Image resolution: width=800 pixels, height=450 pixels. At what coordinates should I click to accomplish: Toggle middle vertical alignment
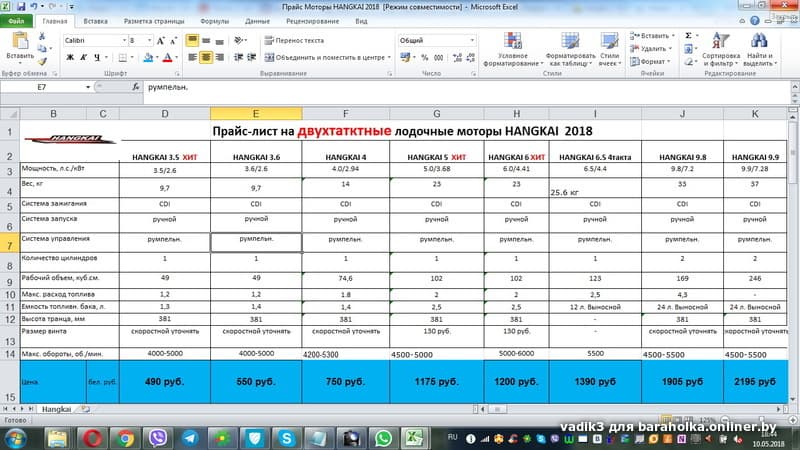point(206,40)
